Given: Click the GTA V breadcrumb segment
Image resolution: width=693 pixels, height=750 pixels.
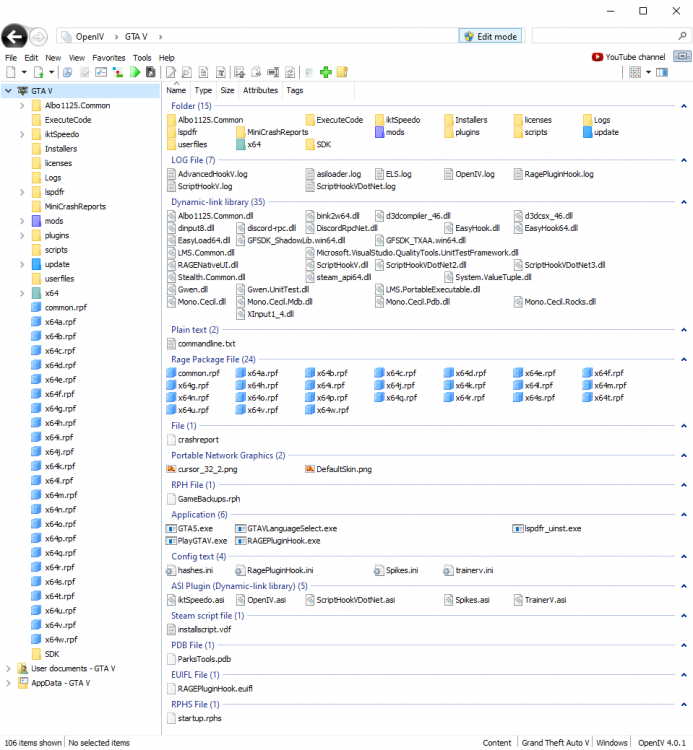Looking at the screenshot, I should tap(136, 36).
